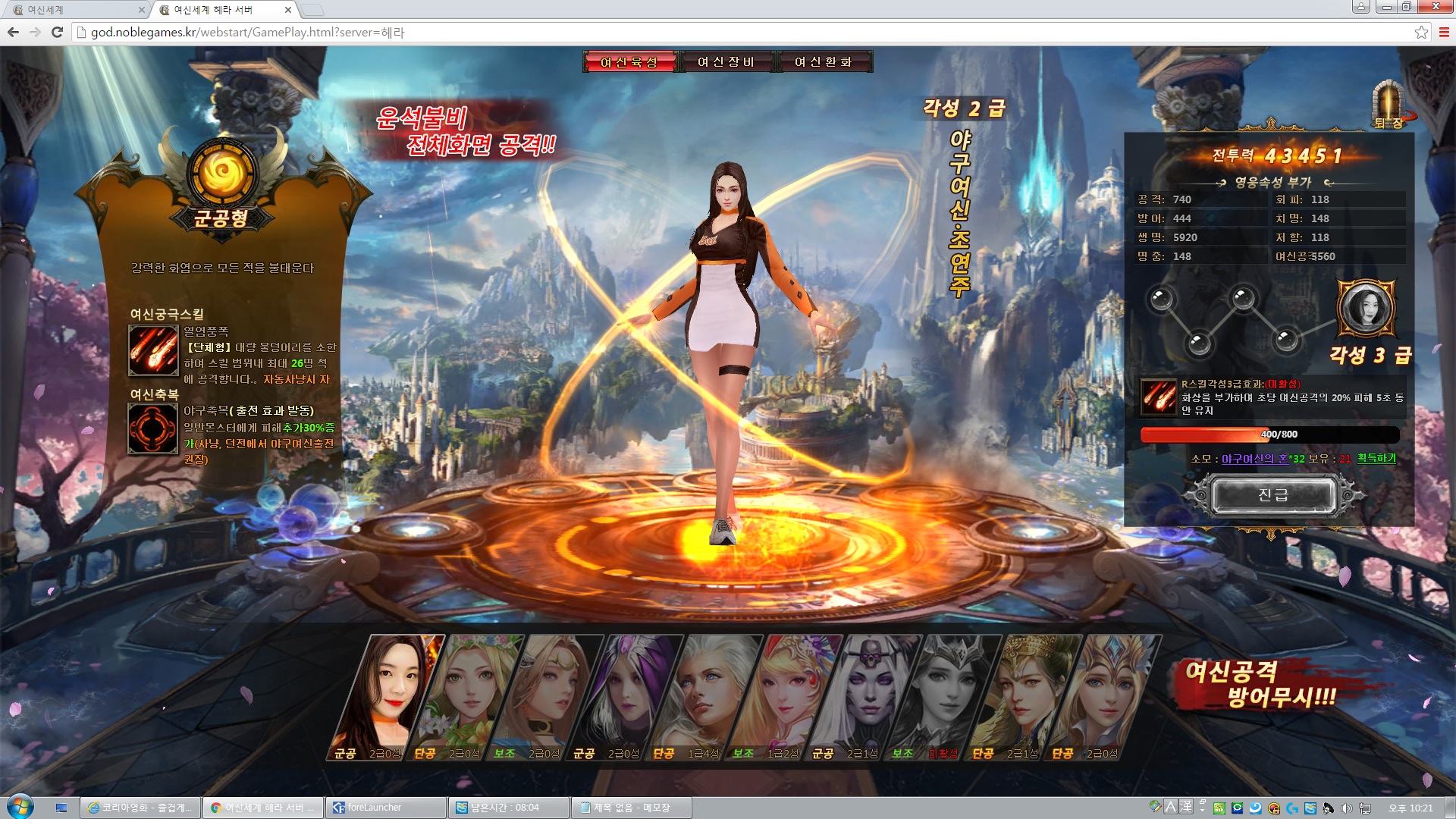Click the browser forward arrow
Image resolution: width=1456 pixels, height=819 pixels.
click(x=35, y=32)
